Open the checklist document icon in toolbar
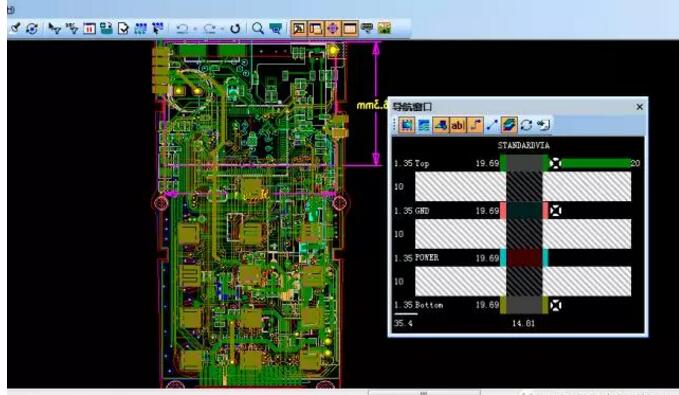 [123, 29]
